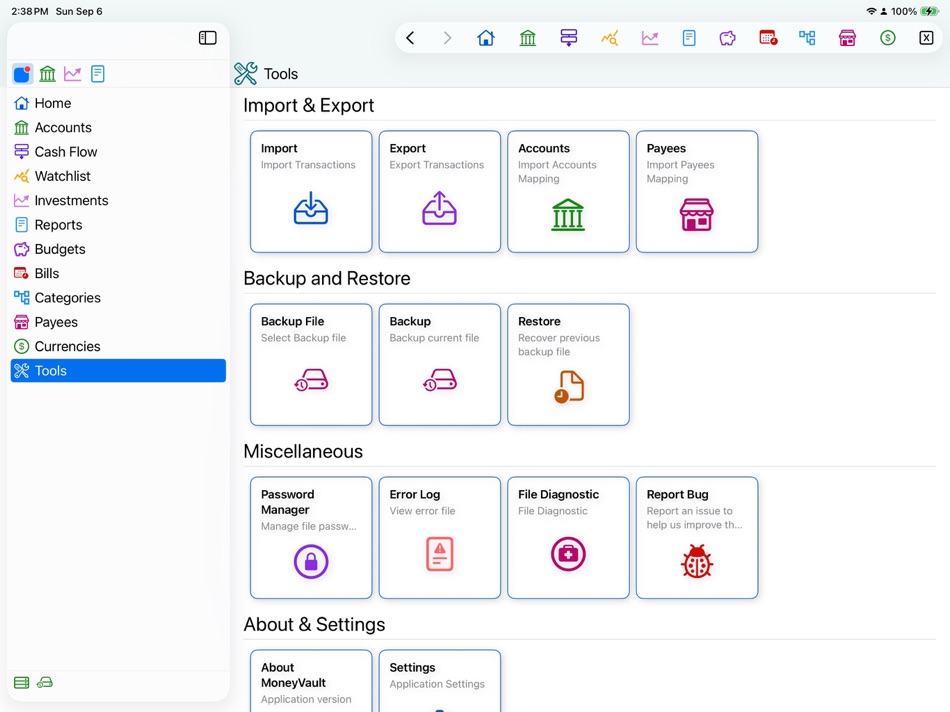Viewport: 950px width, 712px height.
Task: Go forward using the toolbar arrow
Action: pos(447,38)
